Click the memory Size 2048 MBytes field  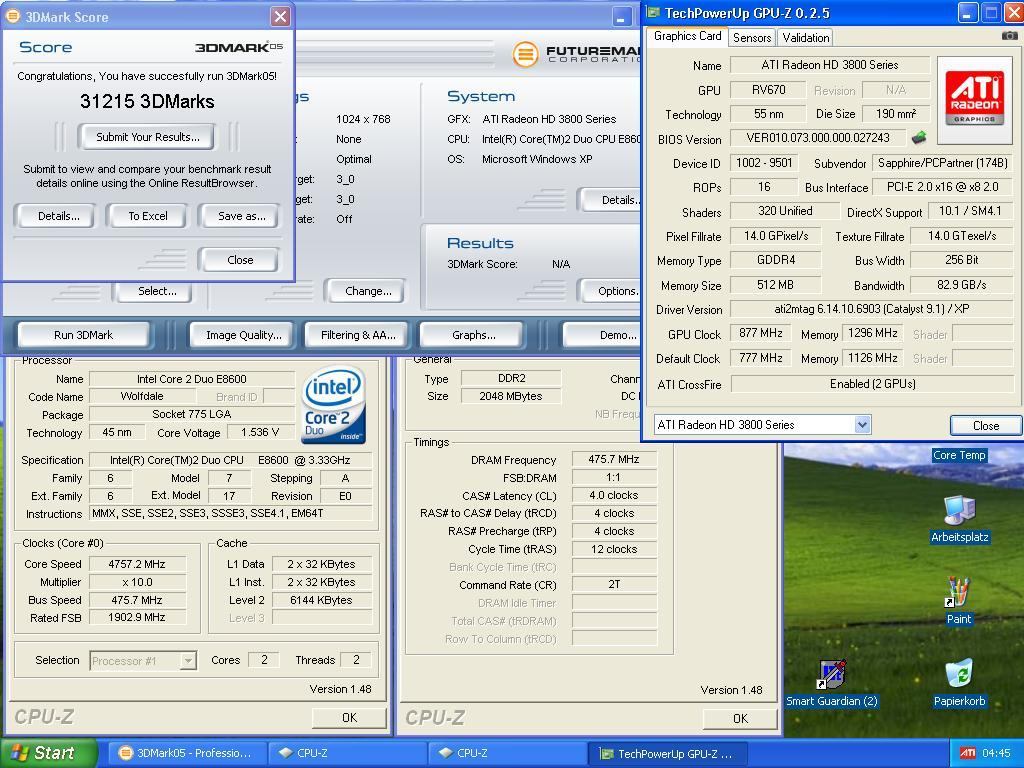[511, 396]
